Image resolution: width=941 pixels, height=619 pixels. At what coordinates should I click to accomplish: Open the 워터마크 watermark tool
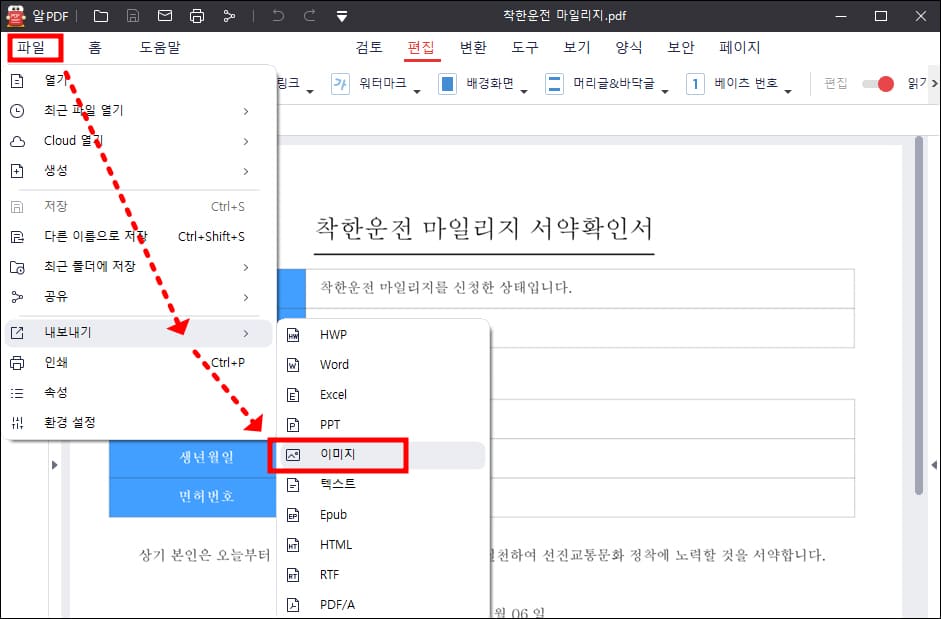(382, 84)
